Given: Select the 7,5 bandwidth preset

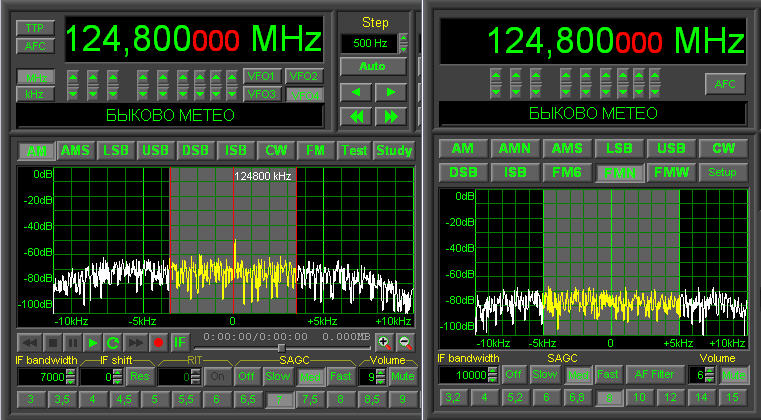Looking at the screenshot, I should pos(310,399).
